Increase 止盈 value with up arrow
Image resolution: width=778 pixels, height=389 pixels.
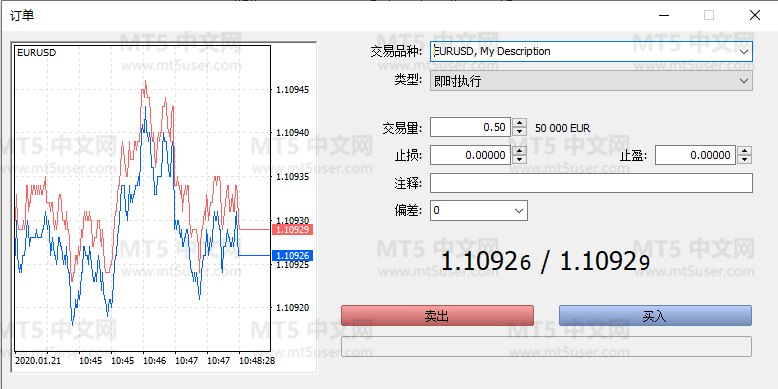(x=744, y=151)
